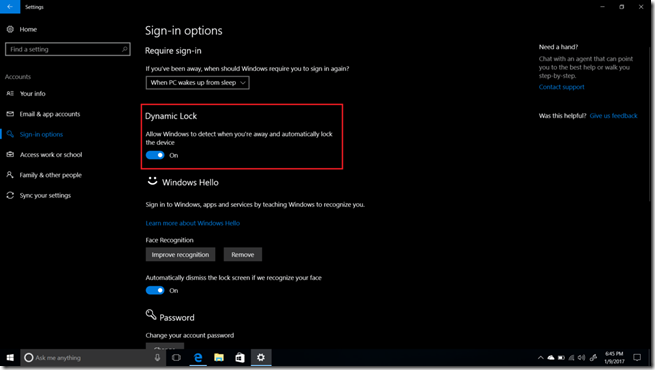Click the Change your account password text
Viewport: 655px width, 370px height.
[x=190, y=335]
